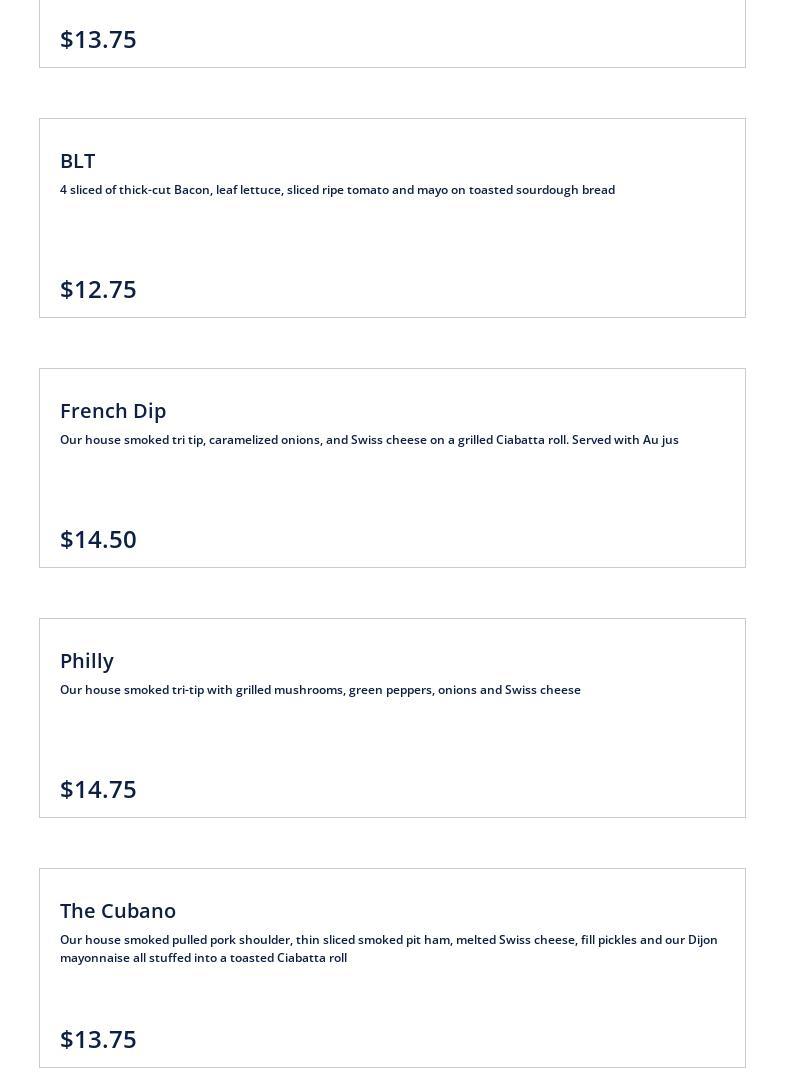Click the word Ciabatta in French Dip description

(x=520, y=440)
